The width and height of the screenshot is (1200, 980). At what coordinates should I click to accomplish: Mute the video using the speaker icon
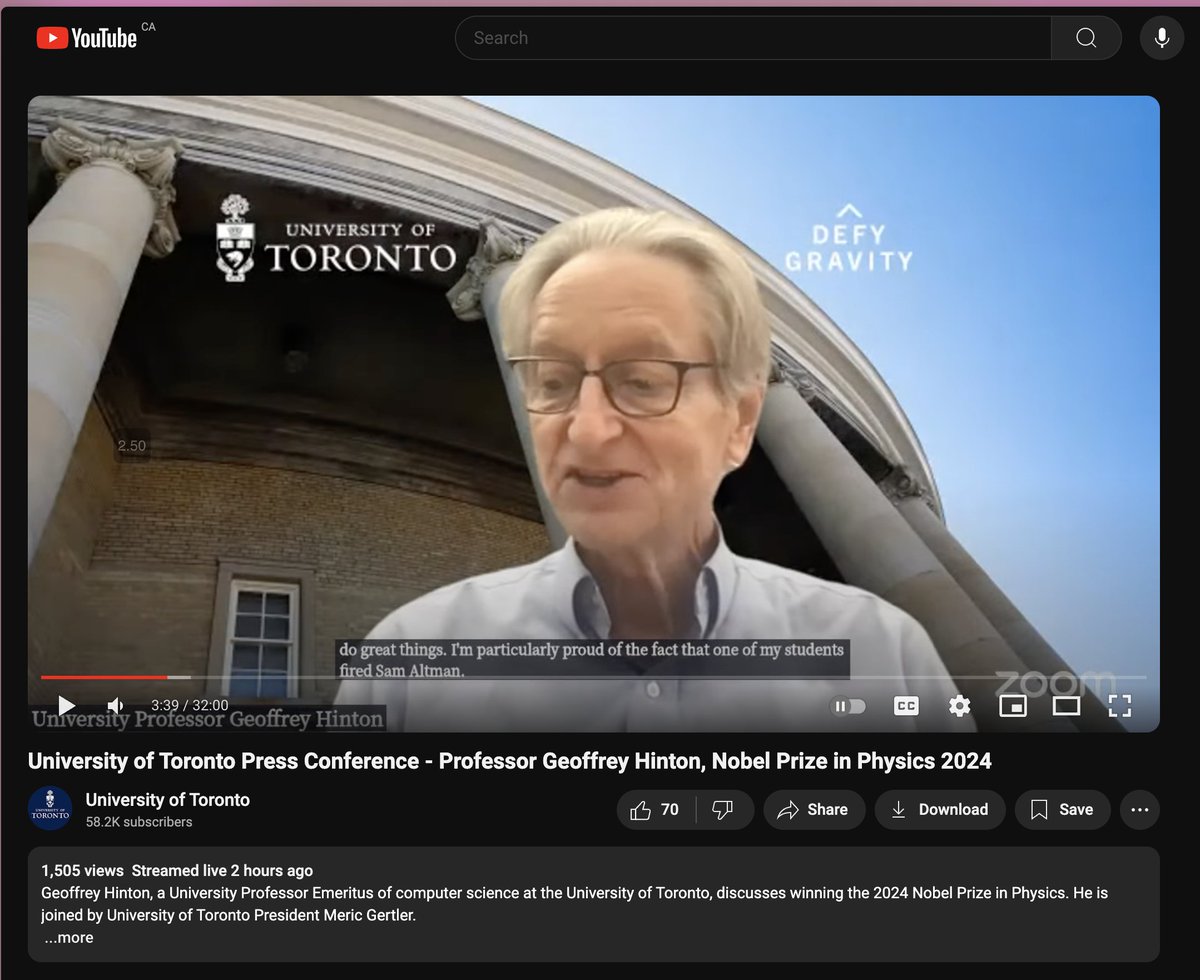coord(115,706)
